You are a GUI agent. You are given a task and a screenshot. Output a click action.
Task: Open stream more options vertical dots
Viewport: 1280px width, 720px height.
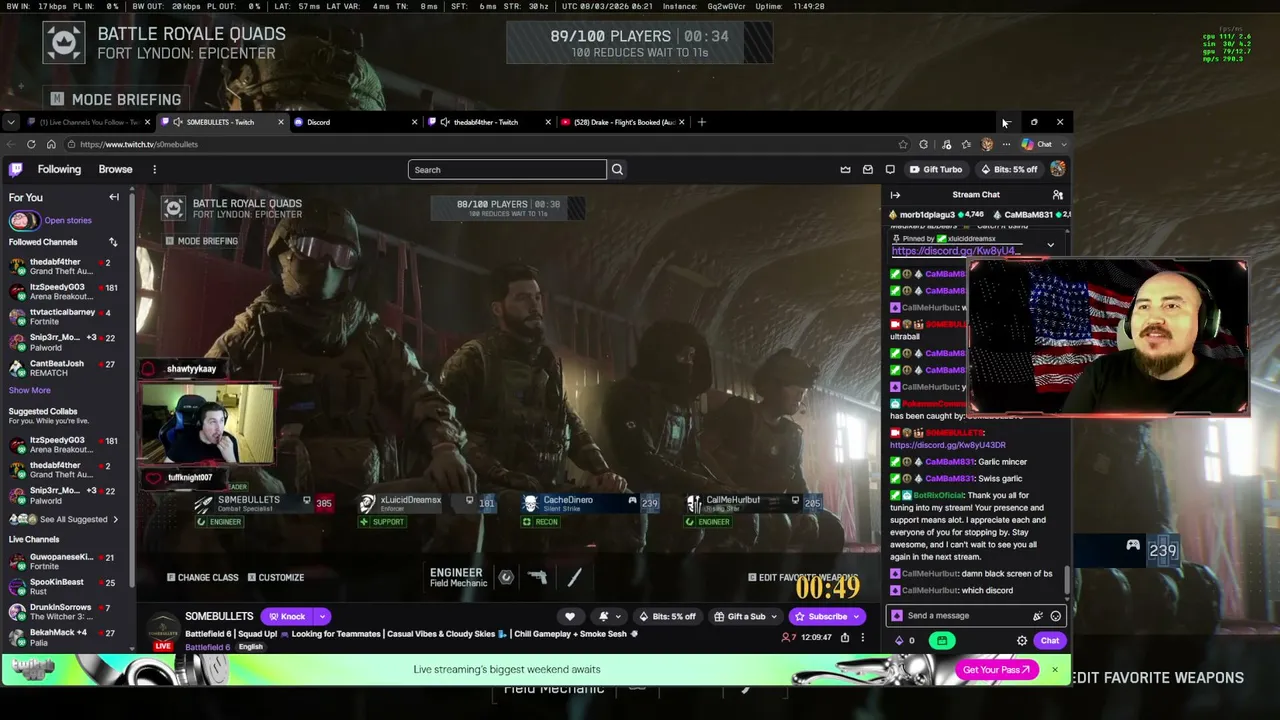[862, 637]
